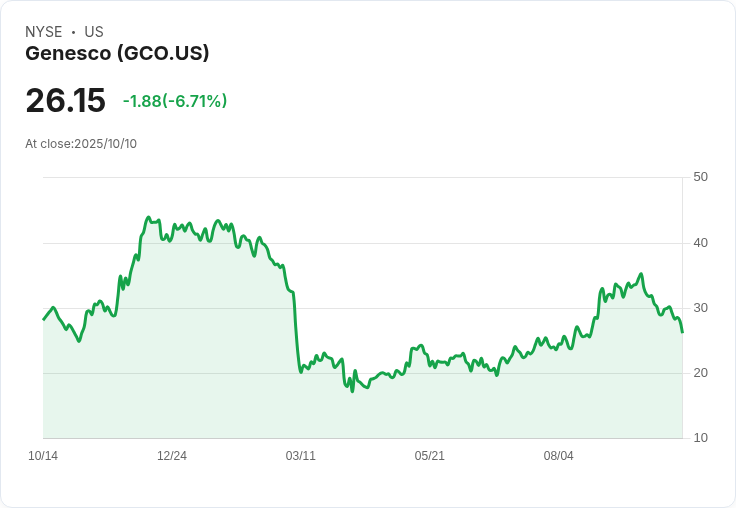The height and width of the screenshot is (508, 736).
Task: Click the 30 y-axis label
Action: click(700, 308)
